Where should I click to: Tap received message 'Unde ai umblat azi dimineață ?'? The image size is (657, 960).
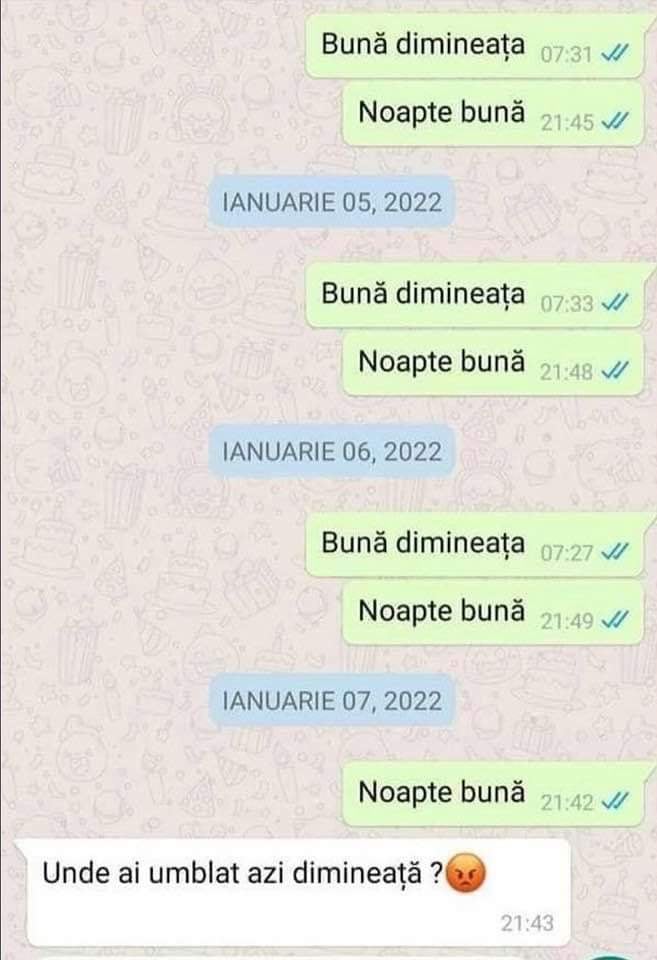pyautogui.click(x=299, y=893)
